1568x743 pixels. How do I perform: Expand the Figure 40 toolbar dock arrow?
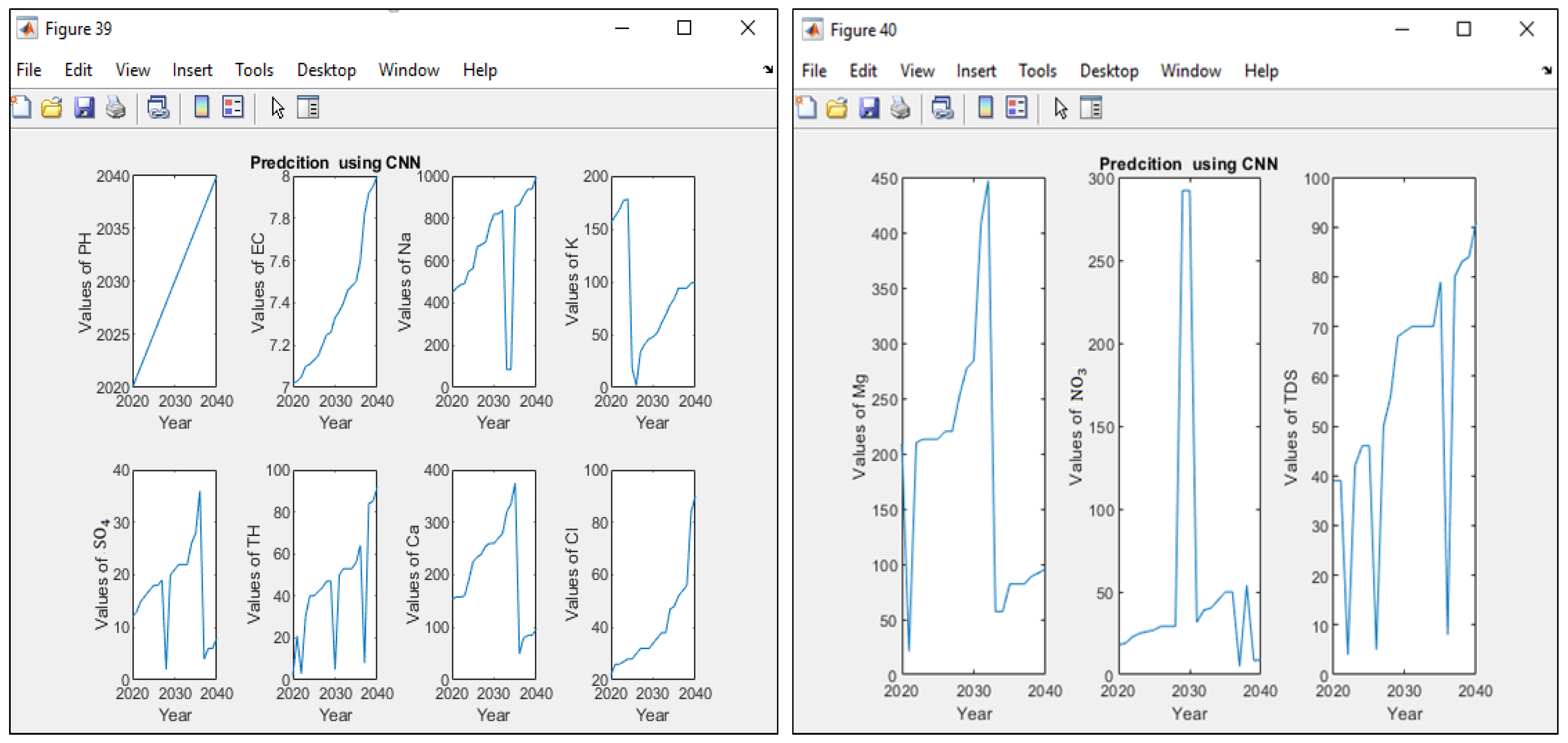coord(1547,70)
